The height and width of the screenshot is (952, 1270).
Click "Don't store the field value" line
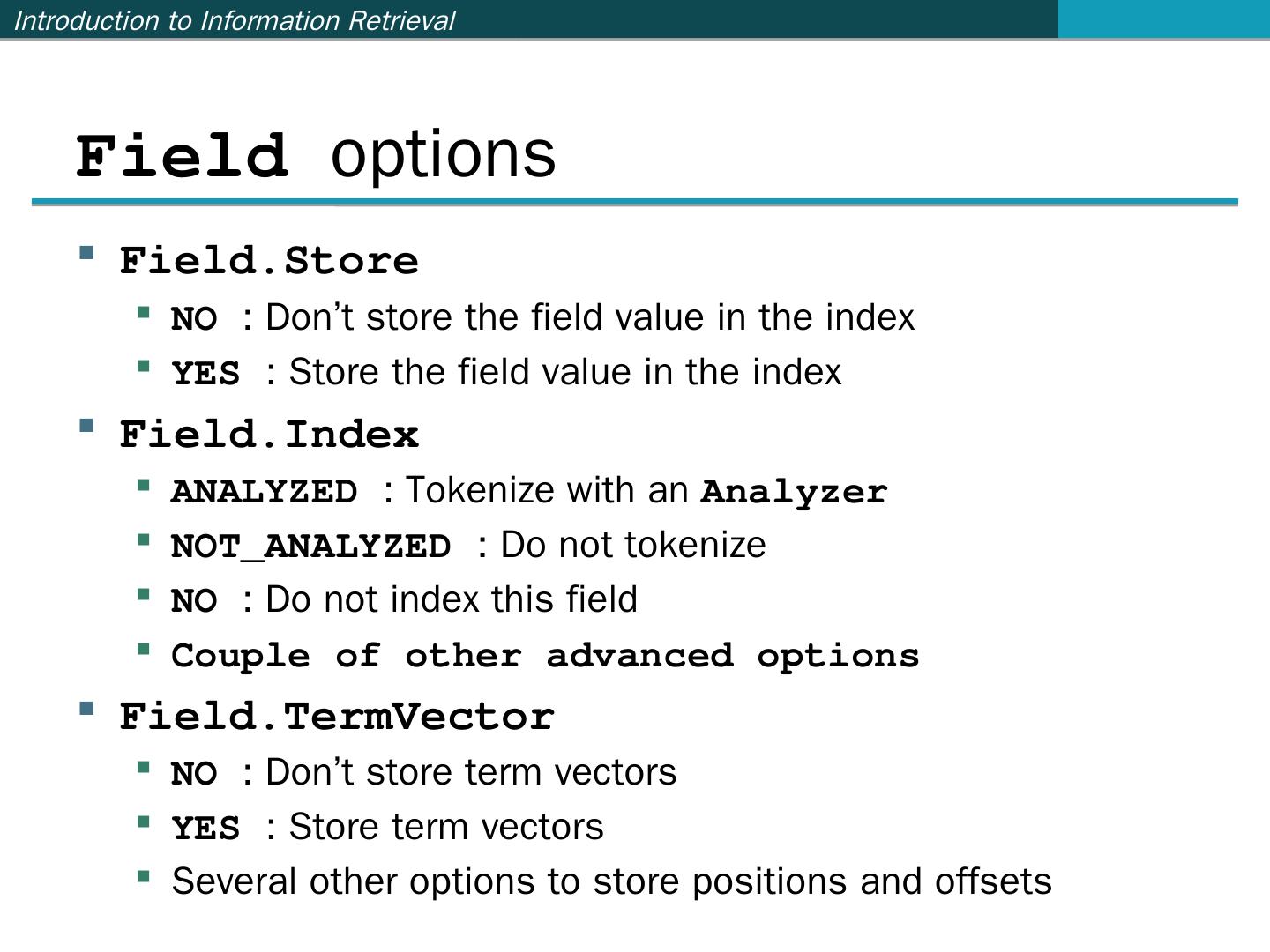pos(542,317)
